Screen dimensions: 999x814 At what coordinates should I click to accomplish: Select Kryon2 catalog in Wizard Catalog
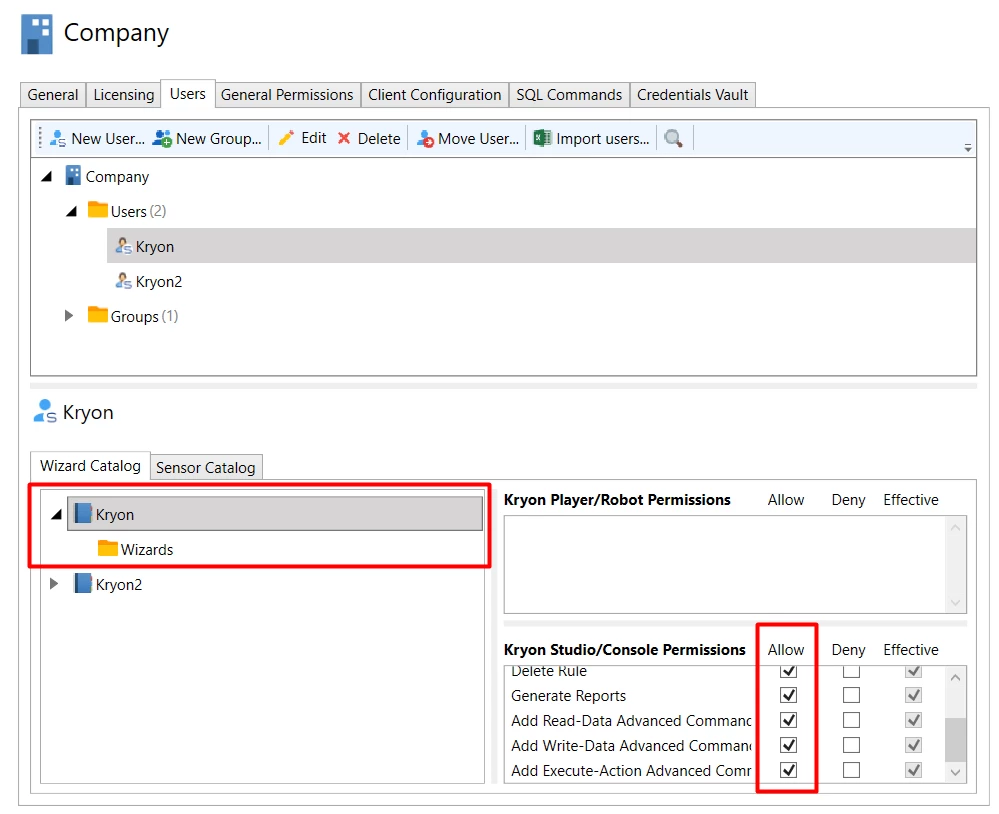[x=119, y=584]
